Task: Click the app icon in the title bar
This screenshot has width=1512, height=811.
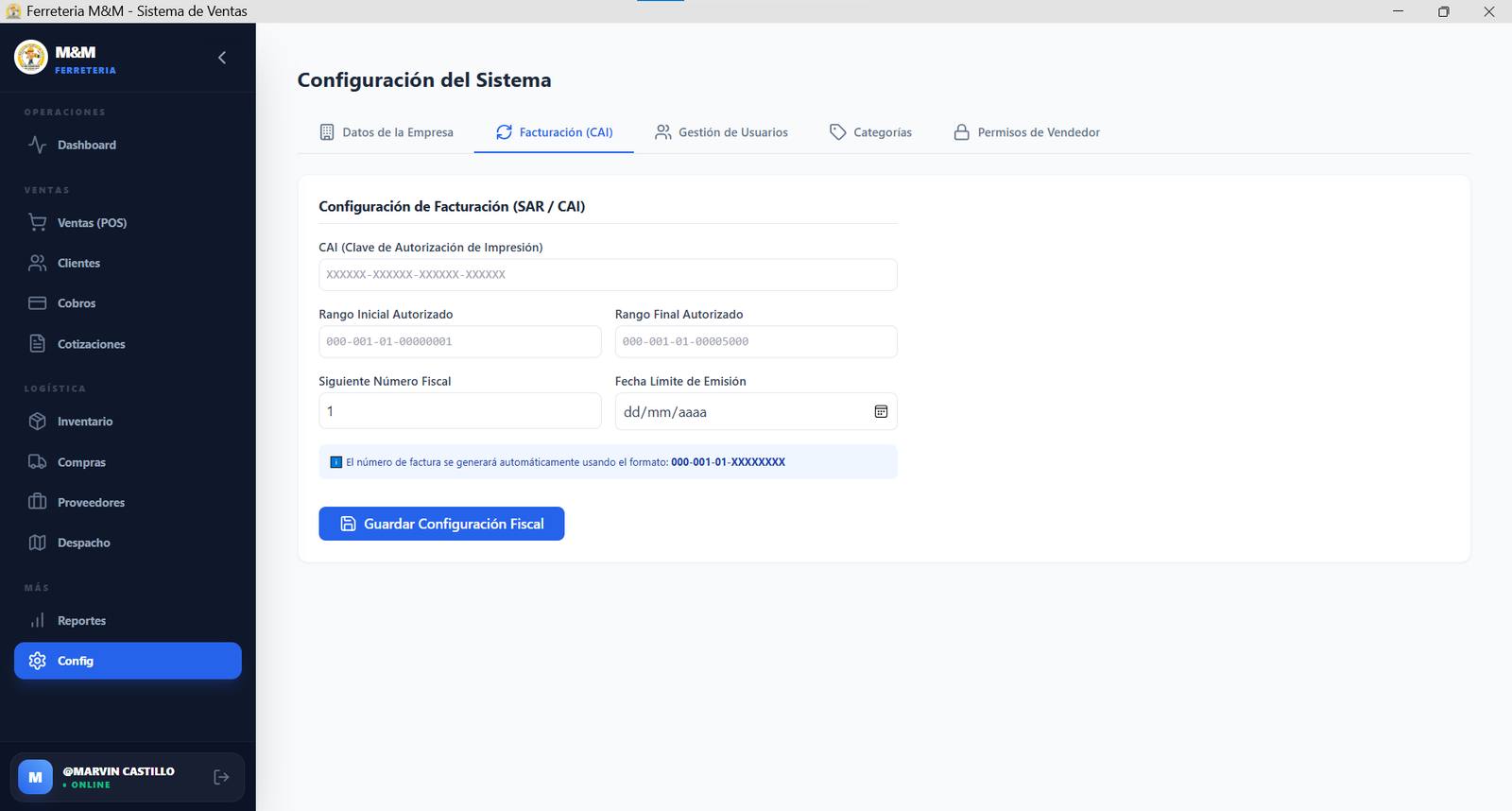Action: [13, 11]
